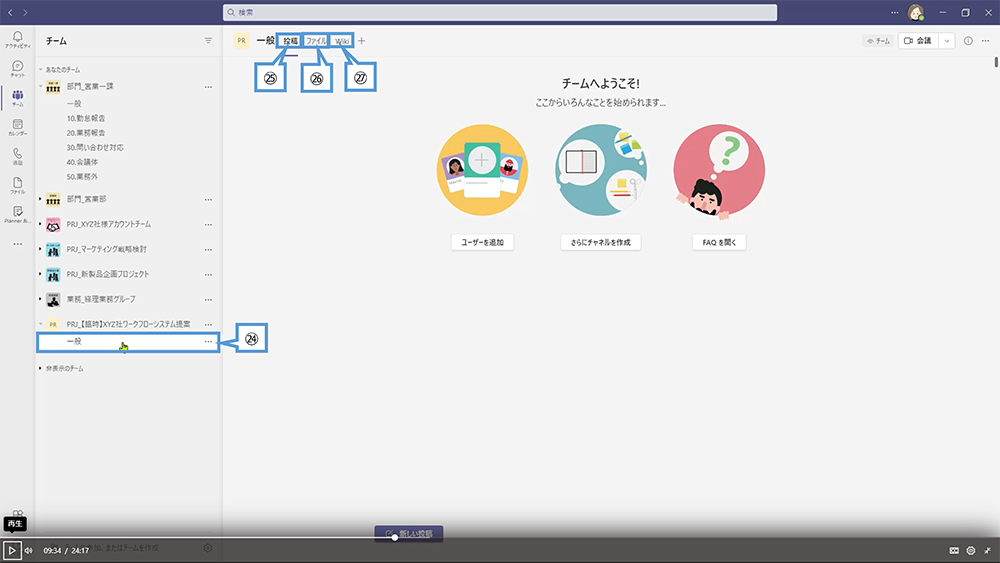Switch to the Wiki tab
This screenshot has height=563, width=1000.
click(342, 41)
